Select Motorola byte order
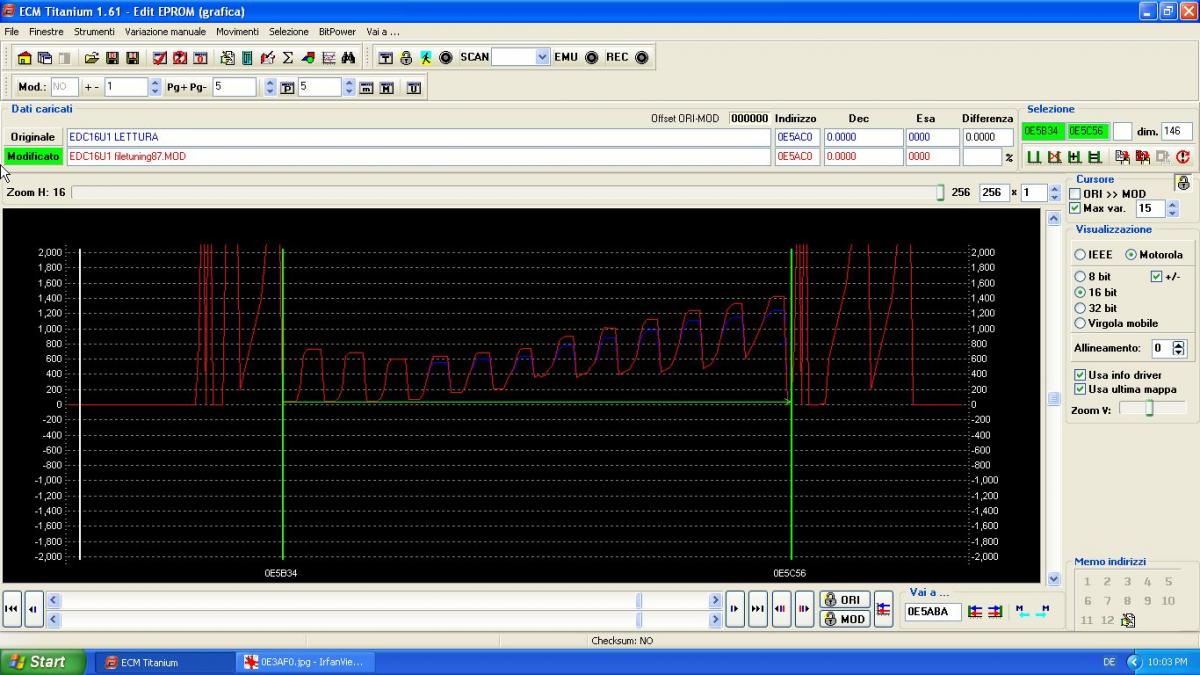 pyautogui.click(x=1131, y=255)
